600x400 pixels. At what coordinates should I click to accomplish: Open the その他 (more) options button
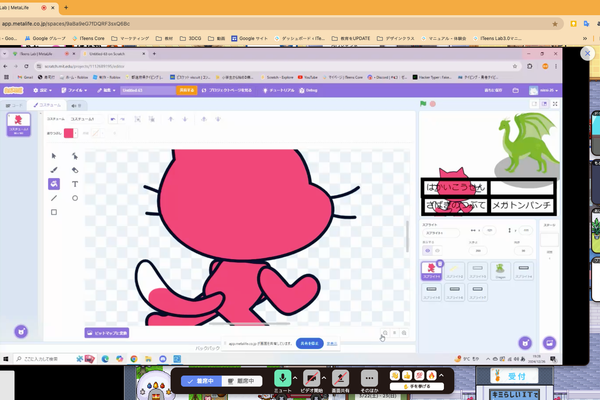coord(369,378)
